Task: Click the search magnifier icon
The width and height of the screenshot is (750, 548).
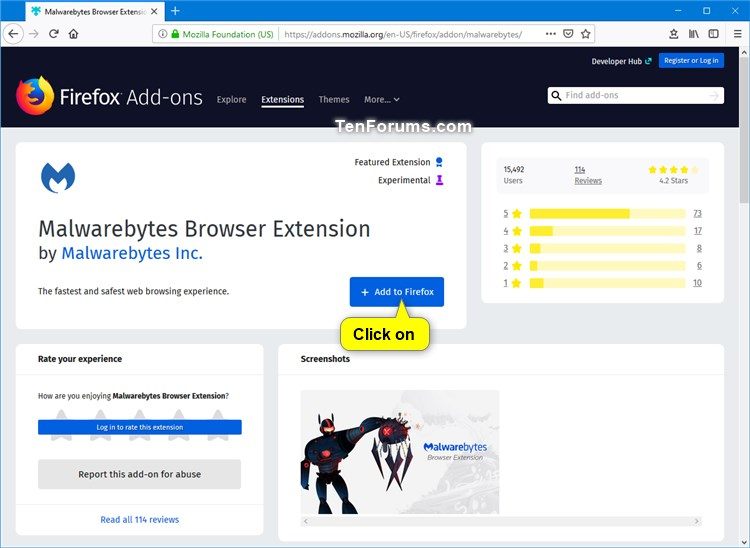Action: point(556,96)
